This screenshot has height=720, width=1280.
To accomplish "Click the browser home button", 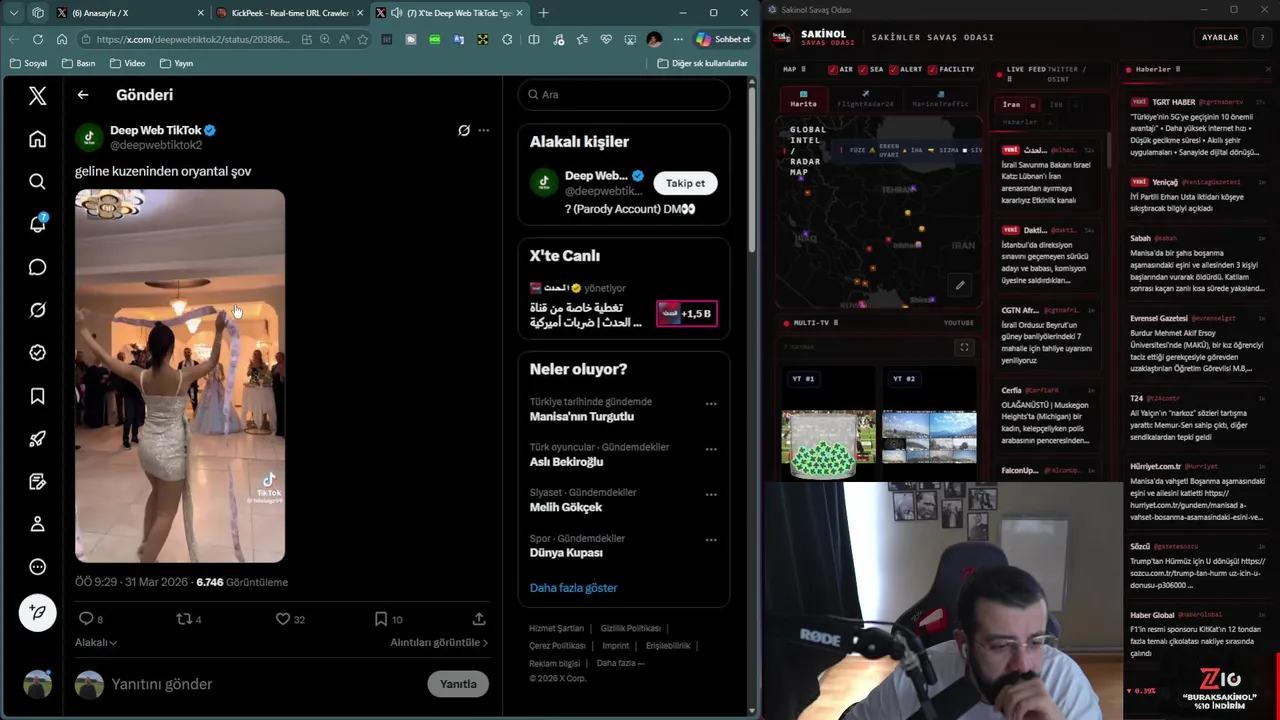I will (62, 39).
